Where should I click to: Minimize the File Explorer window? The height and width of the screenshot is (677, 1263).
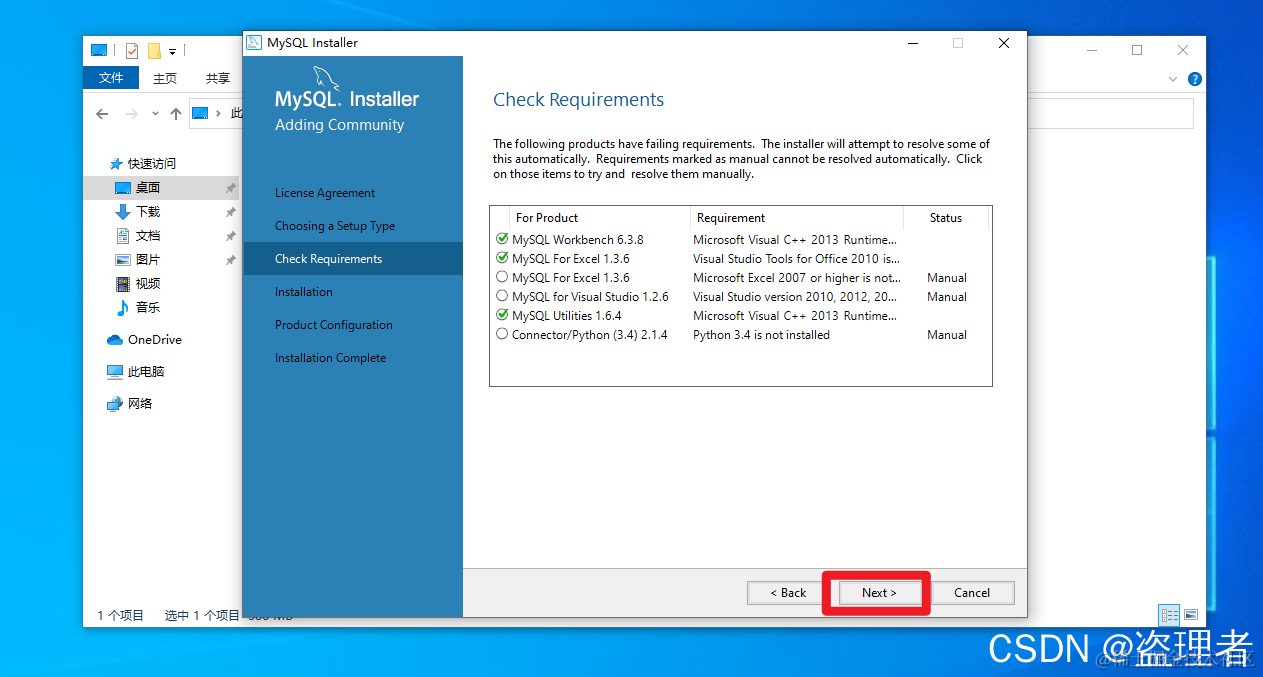(1092, 50)
